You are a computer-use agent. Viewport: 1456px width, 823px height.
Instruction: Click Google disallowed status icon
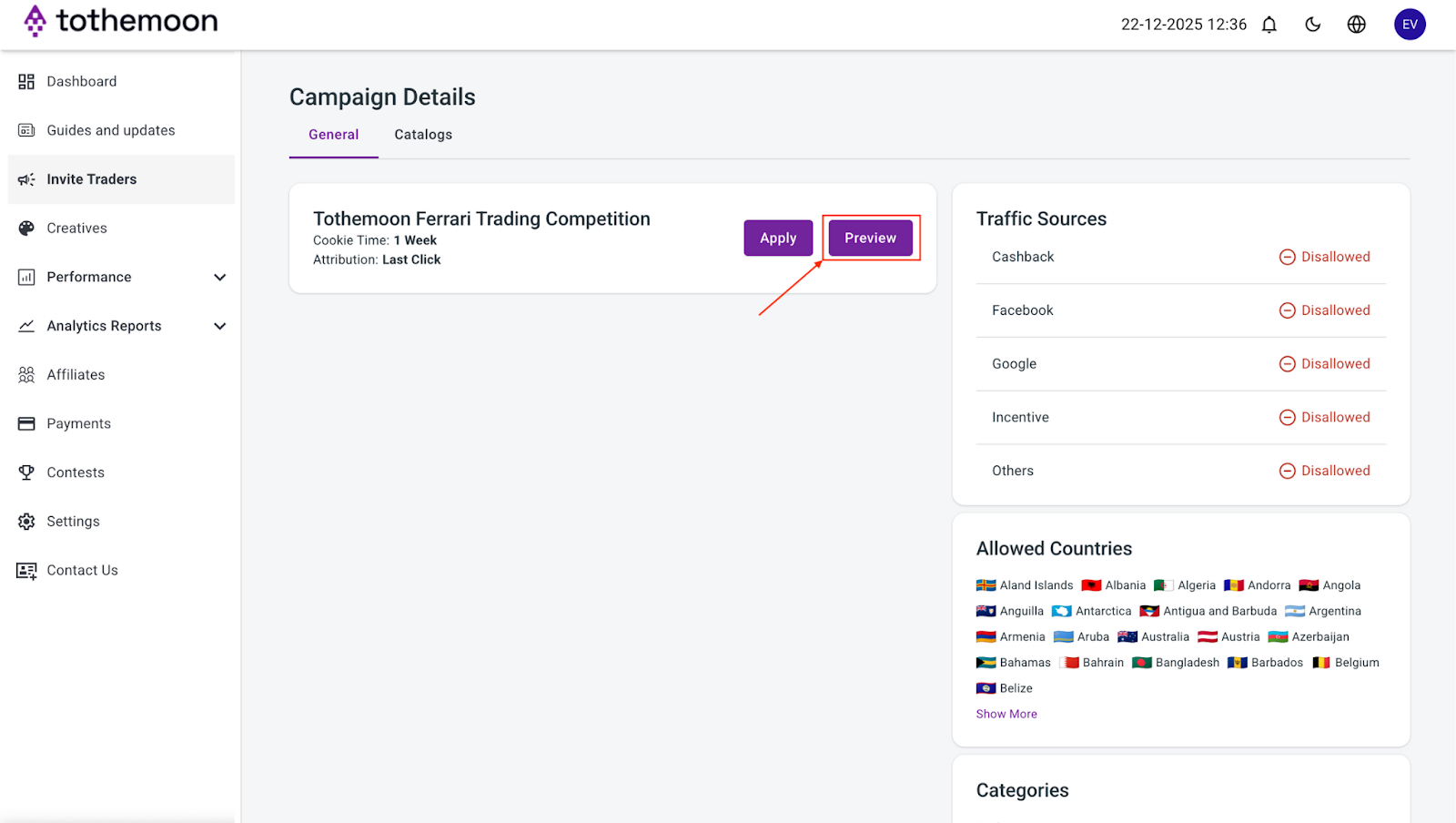tap(1287, 364)
